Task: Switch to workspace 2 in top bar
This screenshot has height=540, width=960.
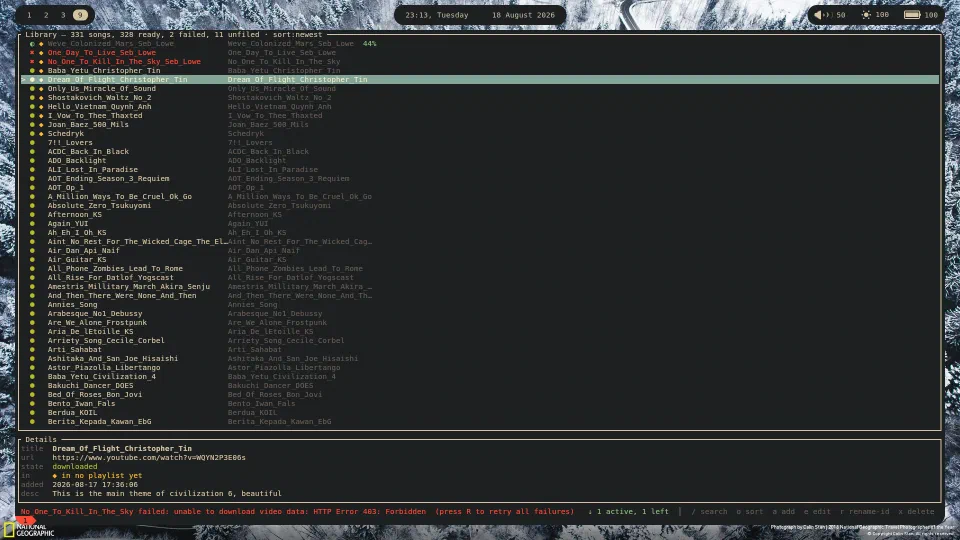Action: pos(46,15)
